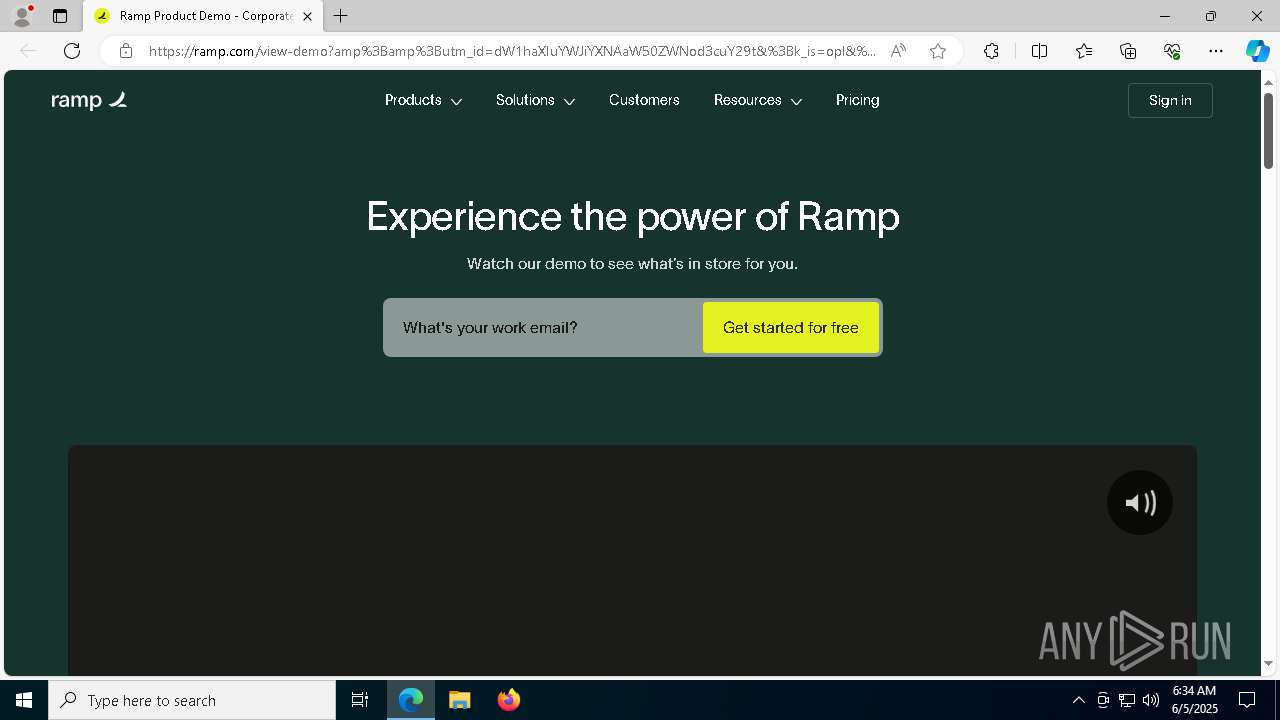The width and height of the screenshot is (1280, 720).
Task: View site information lock icon
Action: coord(126,51)
